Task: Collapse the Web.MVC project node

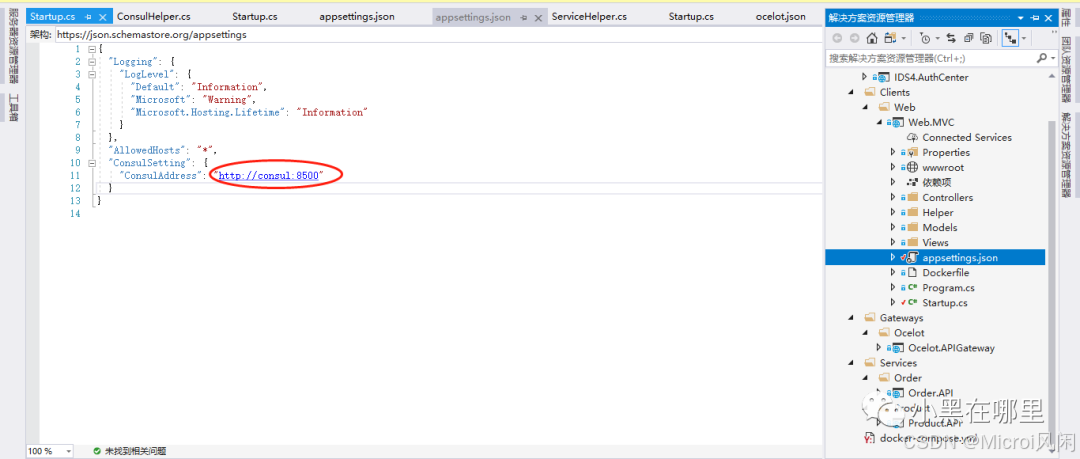Action: pyautogui.click(x=880, y=123)
